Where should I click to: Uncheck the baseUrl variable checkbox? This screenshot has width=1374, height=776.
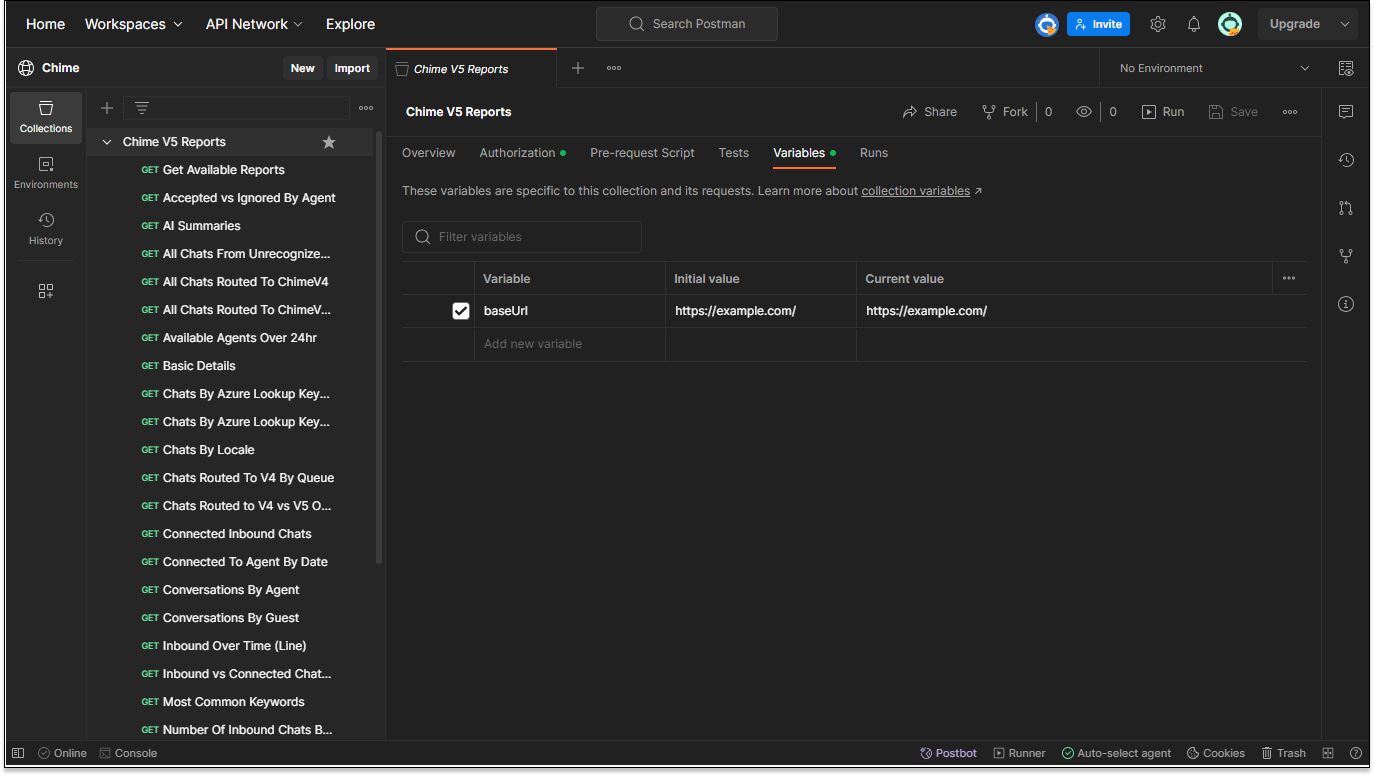pos(461,311)
